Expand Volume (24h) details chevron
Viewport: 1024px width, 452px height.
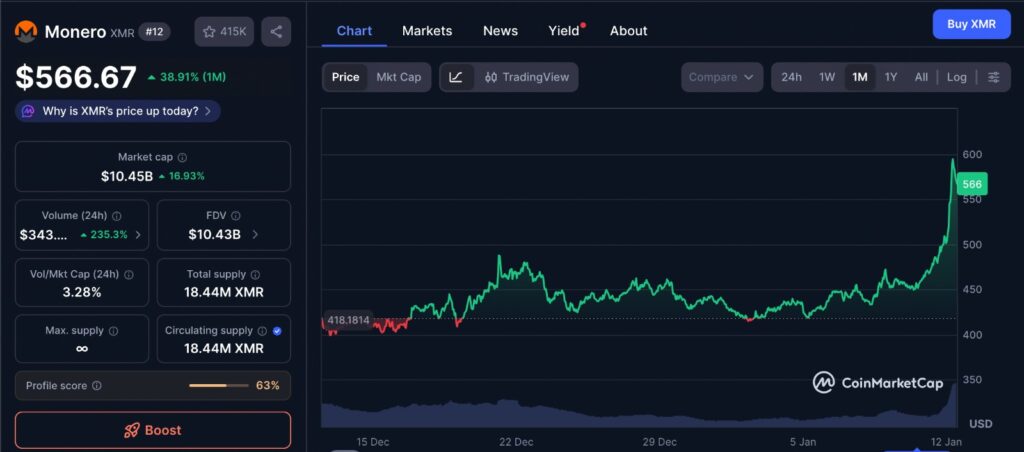(x=138, y=234)
